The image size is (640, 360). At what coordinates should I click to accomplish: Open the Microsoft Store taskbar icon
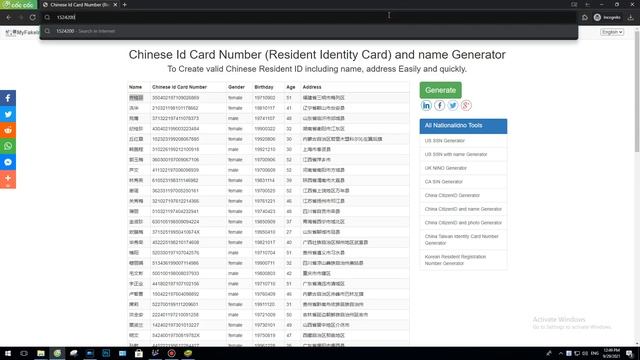pos(139,353)
